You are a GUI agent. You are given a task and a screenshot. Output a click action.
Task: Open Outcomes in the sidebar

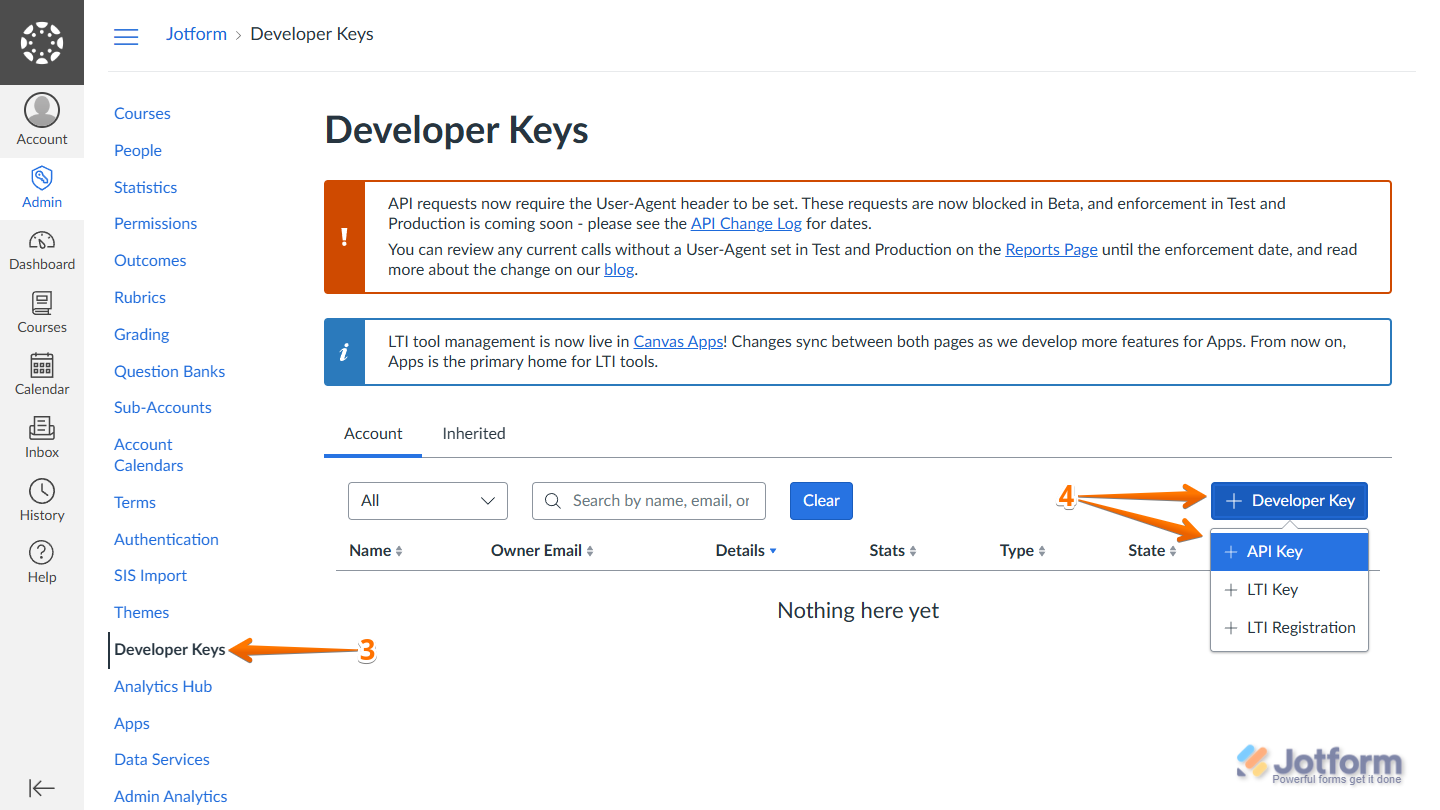[150, 261]
